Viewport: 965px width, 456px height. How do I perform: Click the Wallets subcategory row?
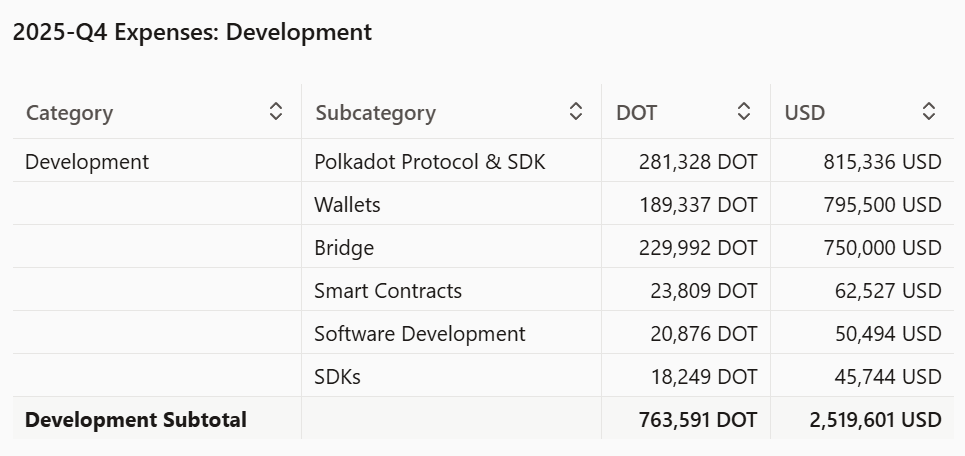pyautogui.click(x=347, y=205)
